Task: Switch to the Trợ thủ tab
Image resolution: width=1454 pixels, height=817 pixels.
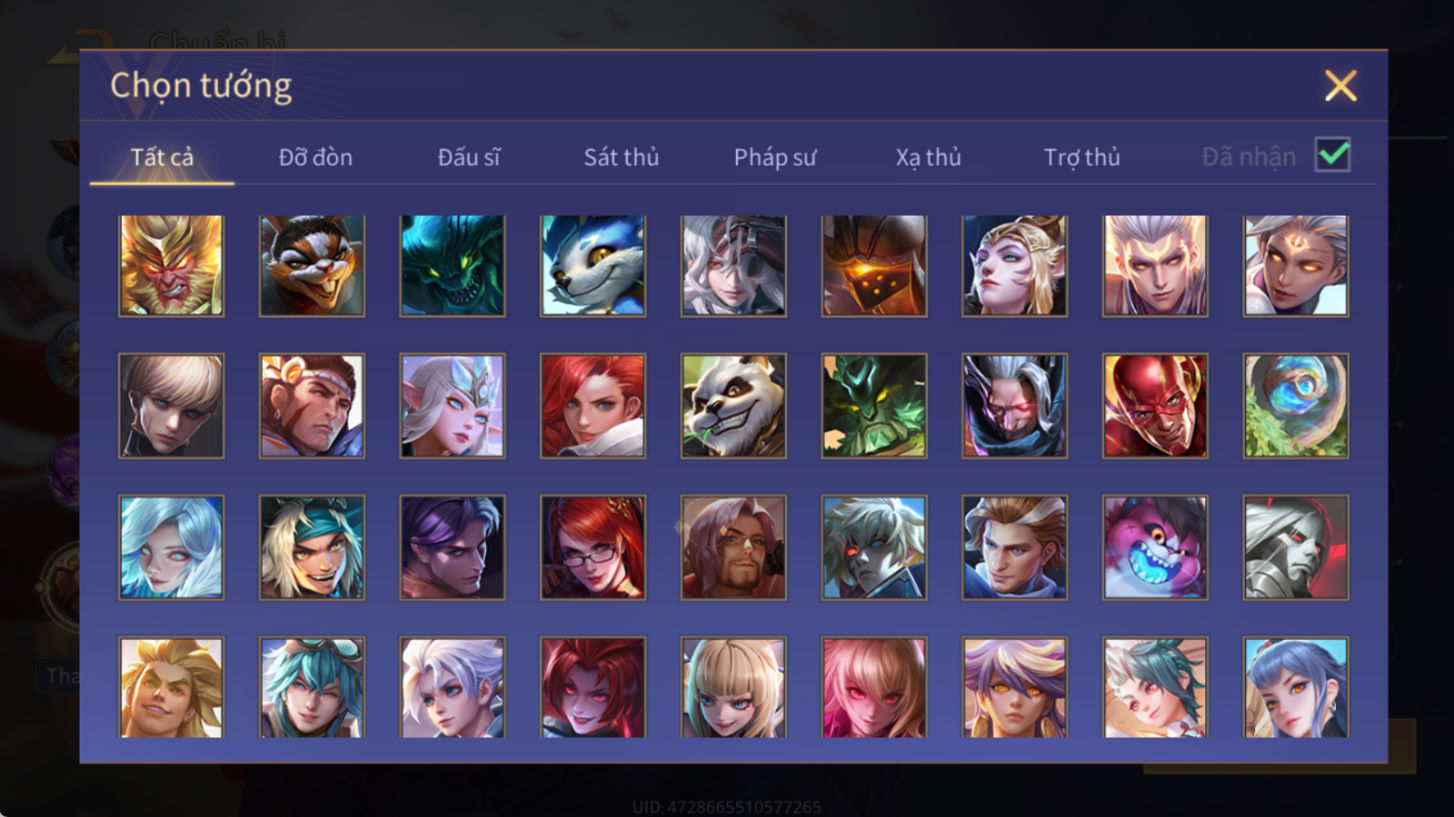Action: pyautogui.click(x=1082, y=157)
